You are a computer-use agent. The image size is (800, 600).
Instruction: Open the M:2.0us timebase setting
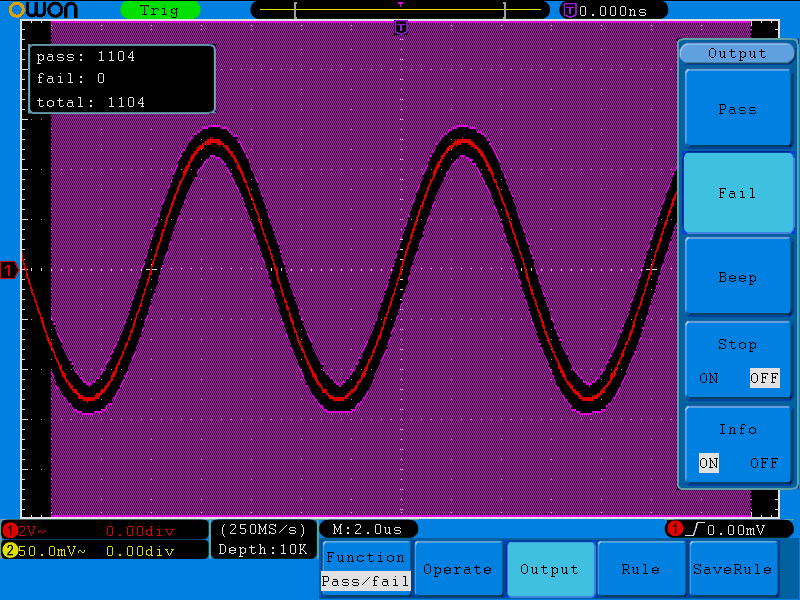click(x=368, y=529)
